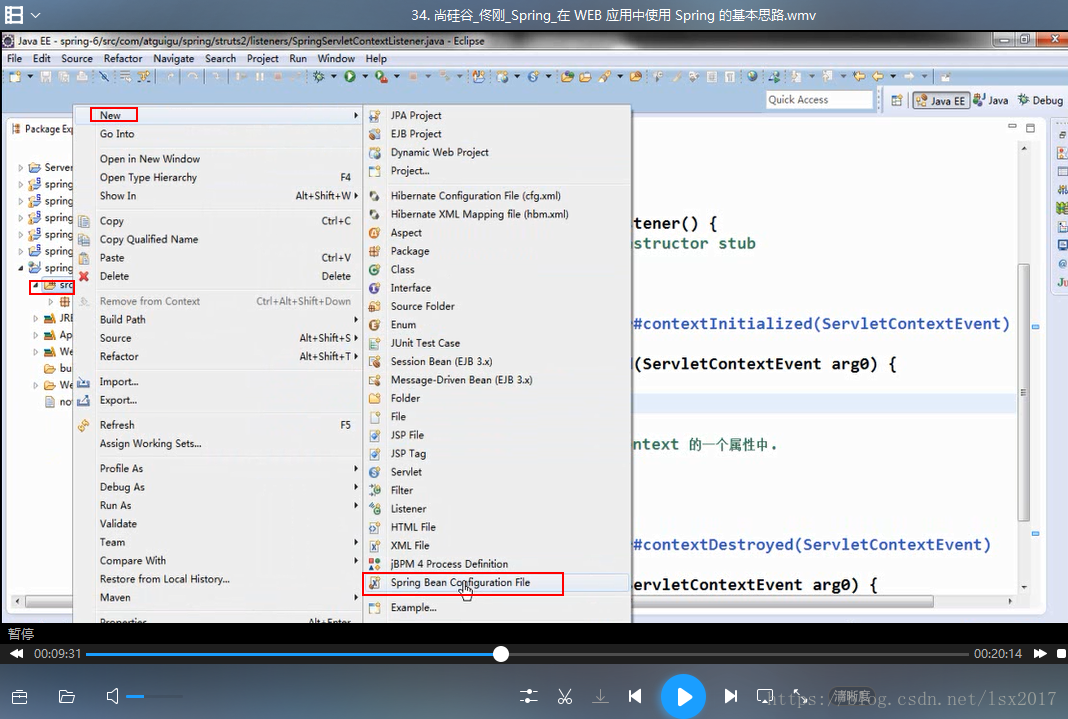Click the Folder icon in New submenu
This screenshot has width=1068, height=719.
(x=375, y=398)
